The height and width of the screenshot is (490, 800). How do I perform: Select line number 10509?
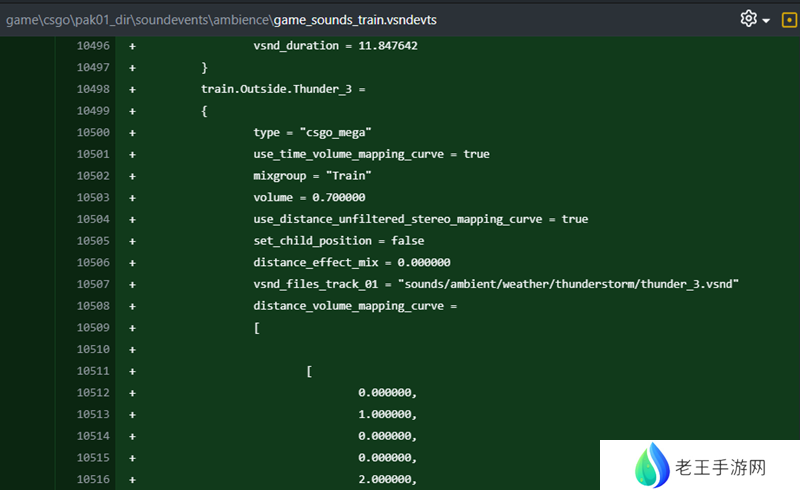[x=92, y=327]
